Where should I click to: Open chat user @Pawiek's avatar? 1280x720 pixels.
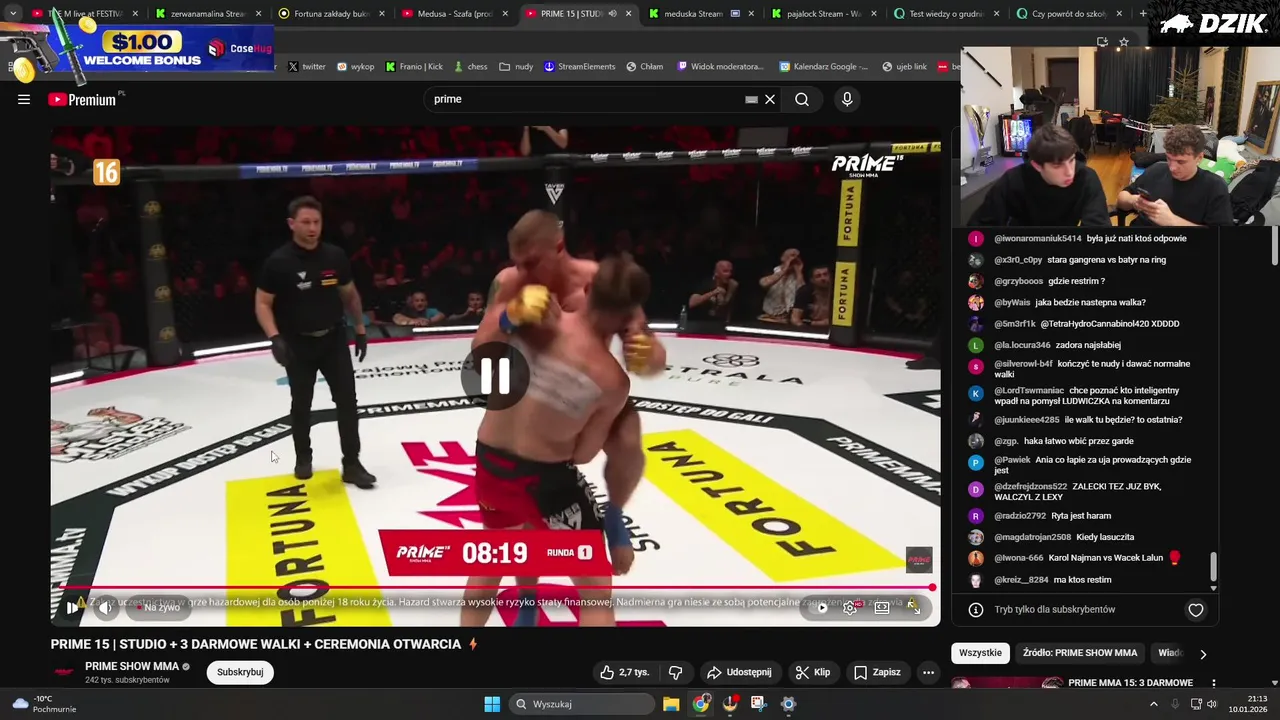click(976, 462)
